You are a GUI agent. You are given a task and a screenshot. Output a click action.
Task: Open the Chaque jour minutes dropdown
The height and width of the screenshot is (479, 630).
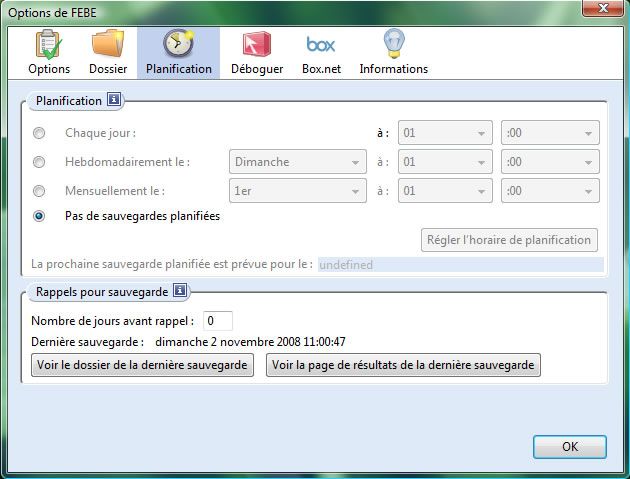[x=550, y=133]
